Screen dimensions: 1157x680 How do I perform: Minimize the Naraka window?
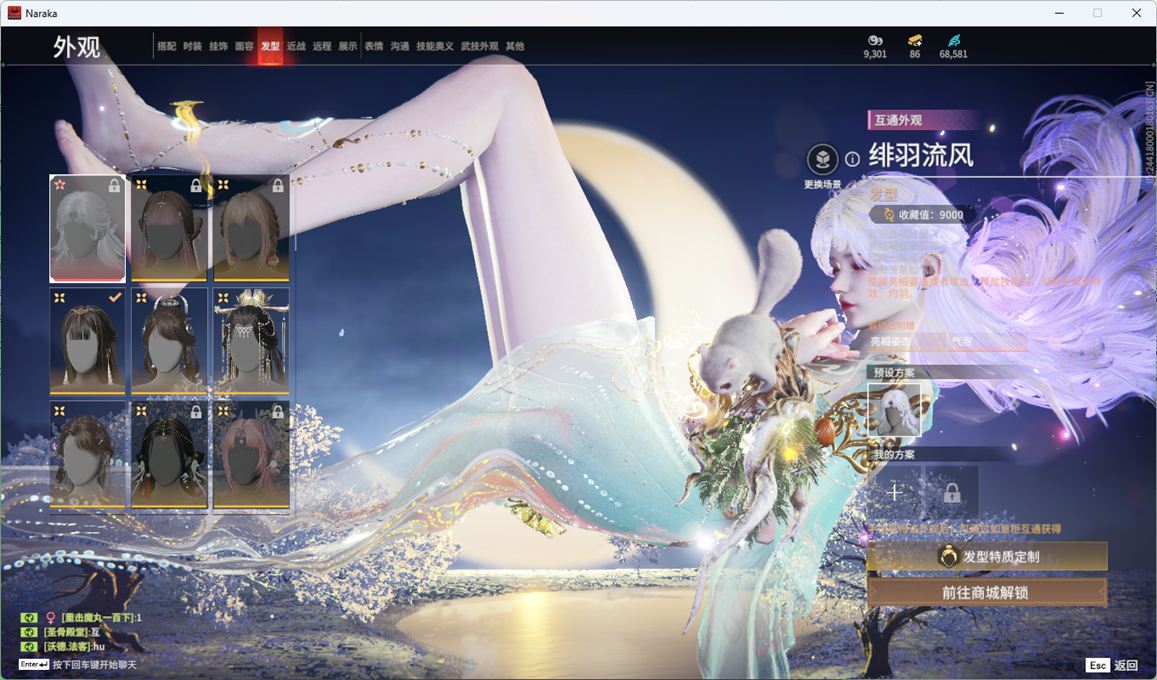[1060, 13]
